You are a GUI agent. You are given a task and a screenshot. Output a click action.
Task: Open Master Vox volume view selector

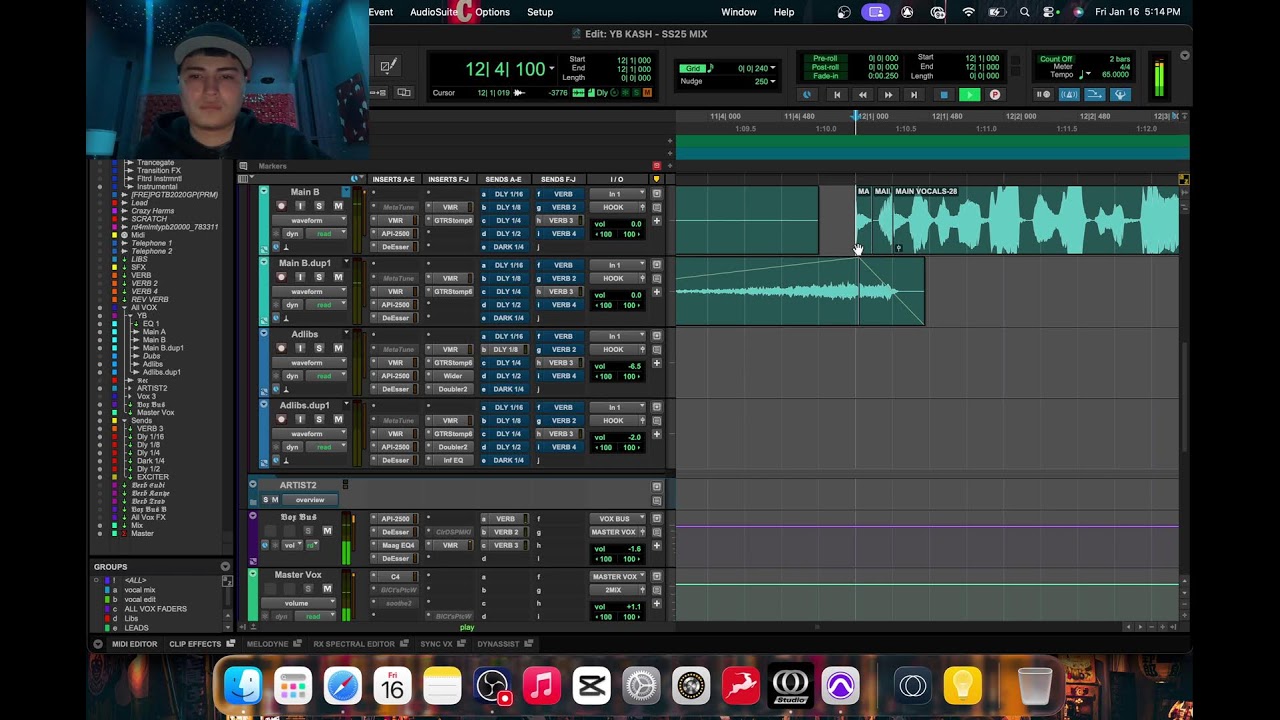click(x=300, y=603)
